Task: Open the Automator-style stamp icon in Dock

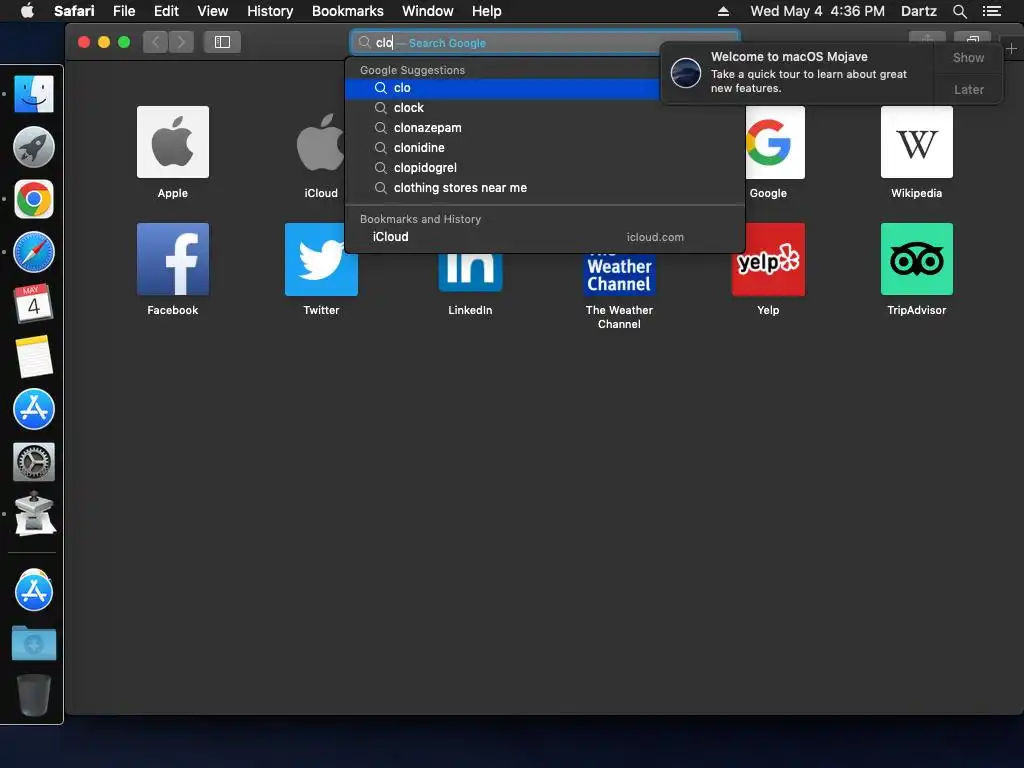Action: (34, 514)
